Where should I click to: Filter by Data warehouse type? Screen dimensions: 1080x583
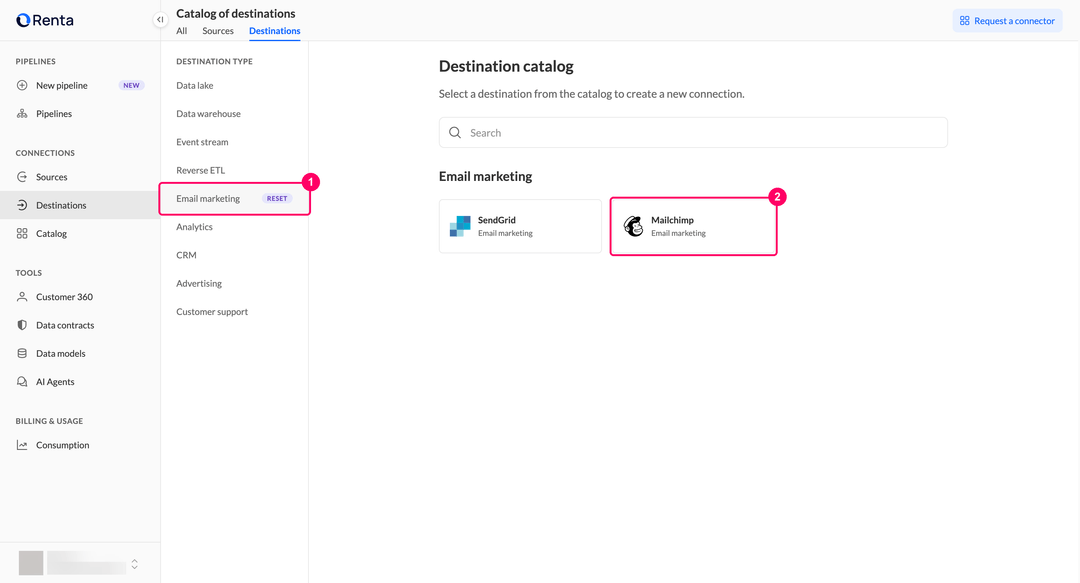coord(209,114)
